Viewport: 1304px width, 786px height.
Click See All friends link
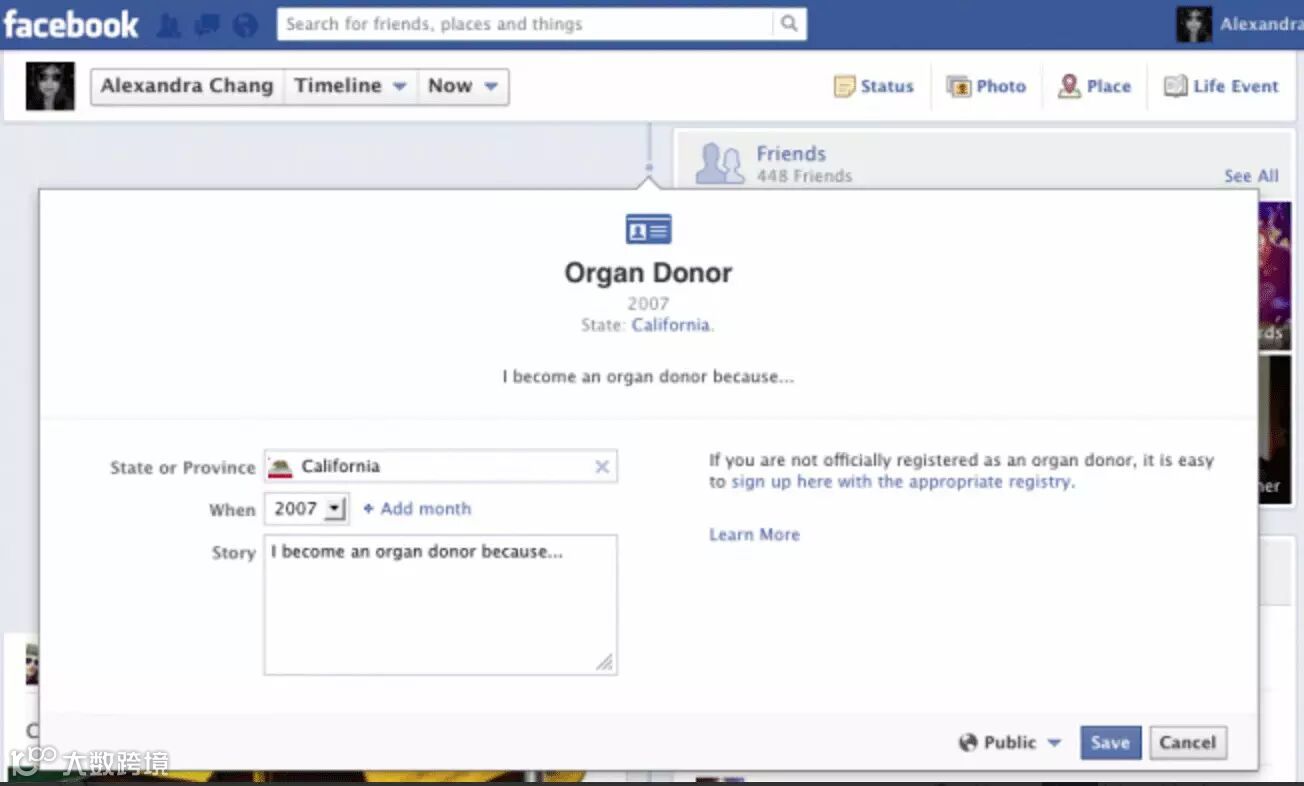1251,176
